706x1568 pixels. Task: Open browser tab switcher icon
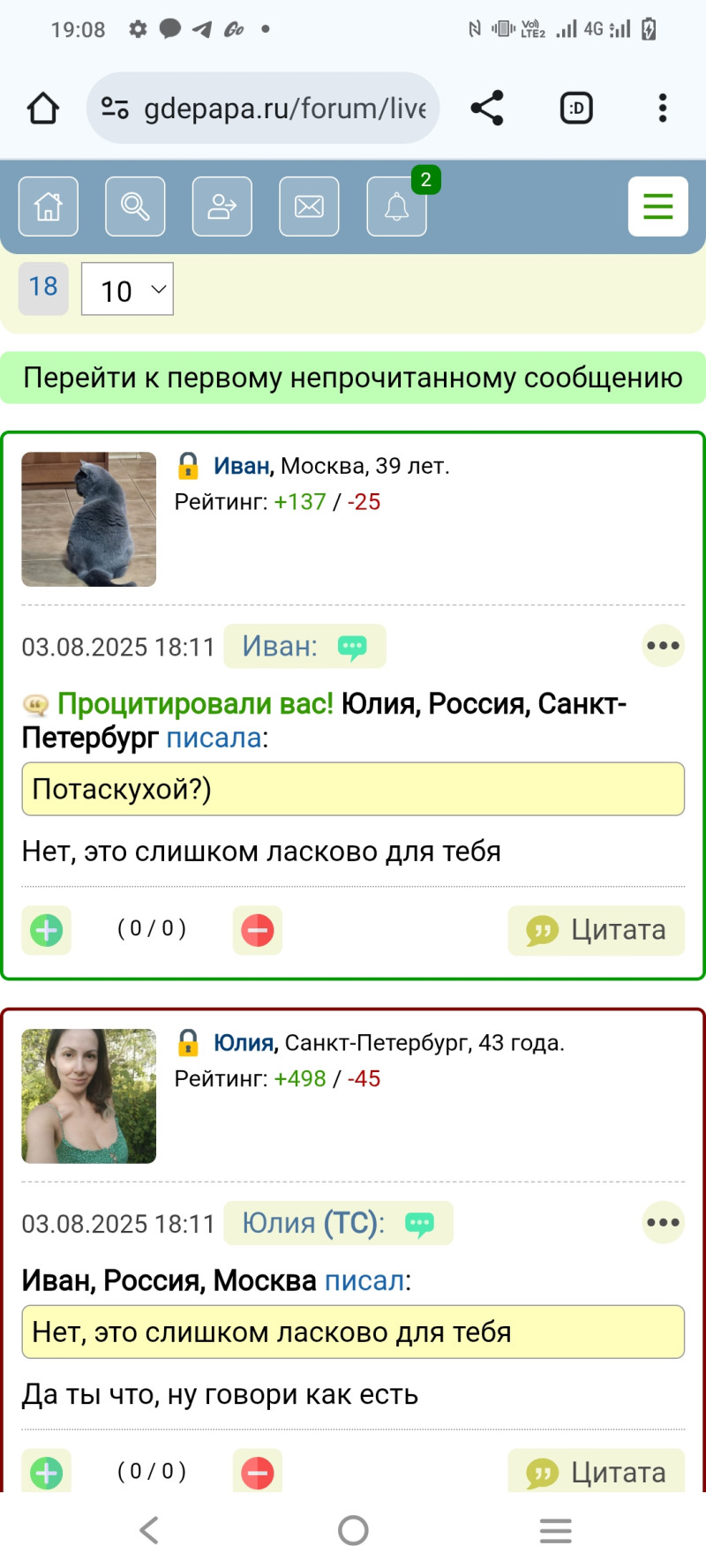576,108
